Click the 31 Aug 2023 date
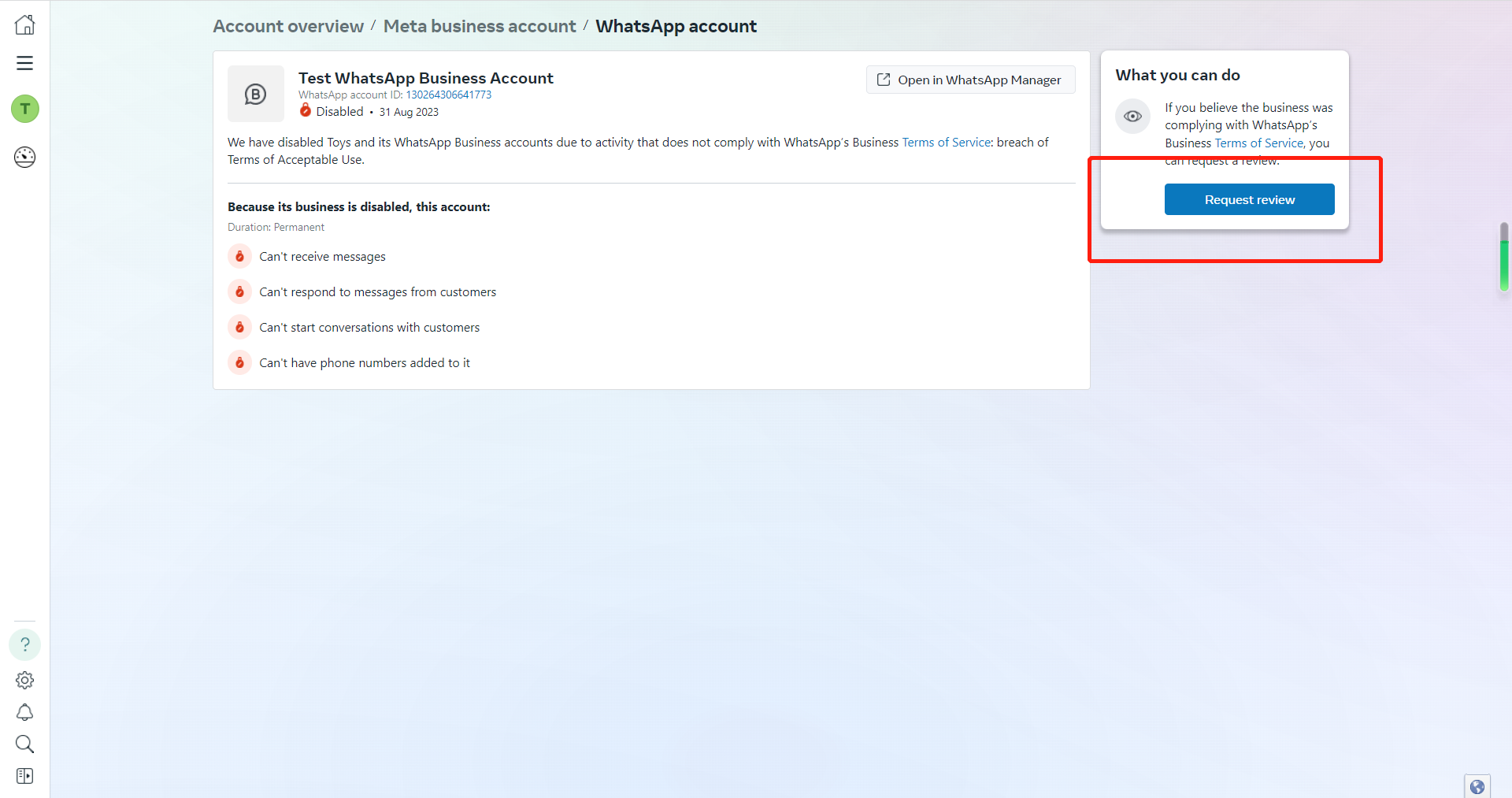The height and width of the screenshot is (798, 1512). pos(409,112)
